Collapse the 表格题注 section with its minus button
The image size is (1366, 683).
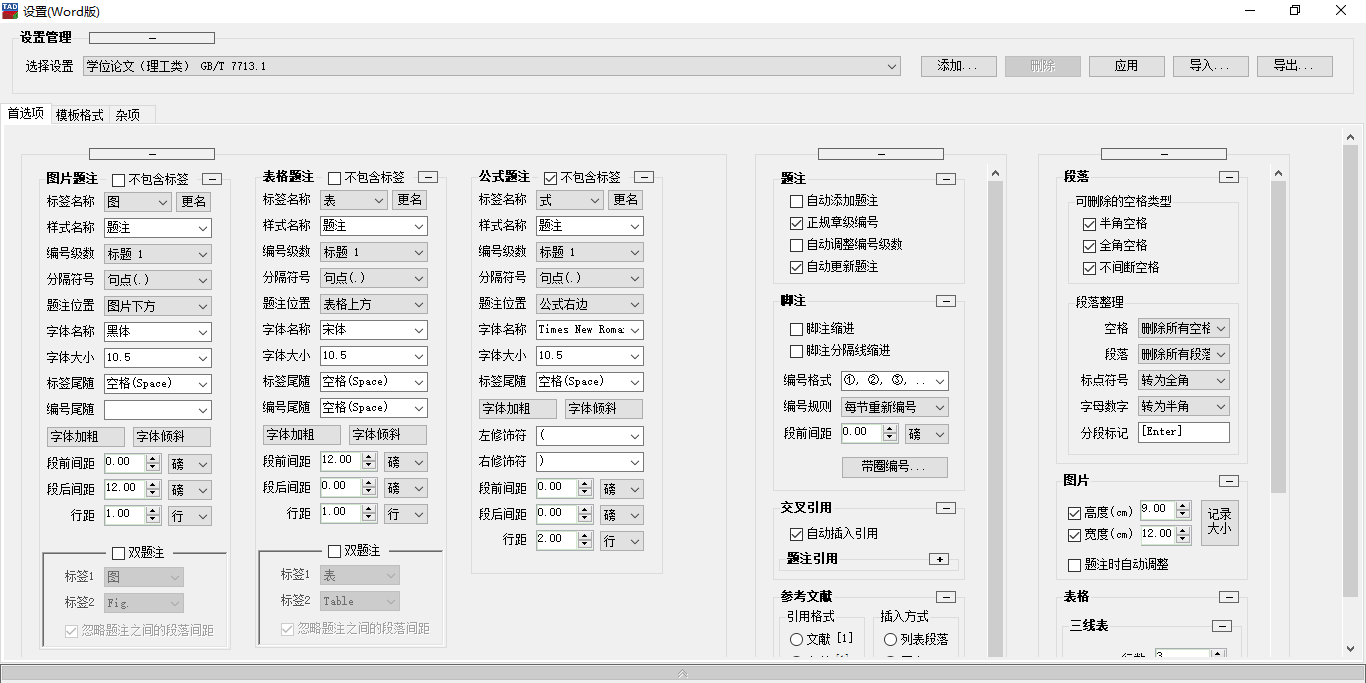(428, 177)
